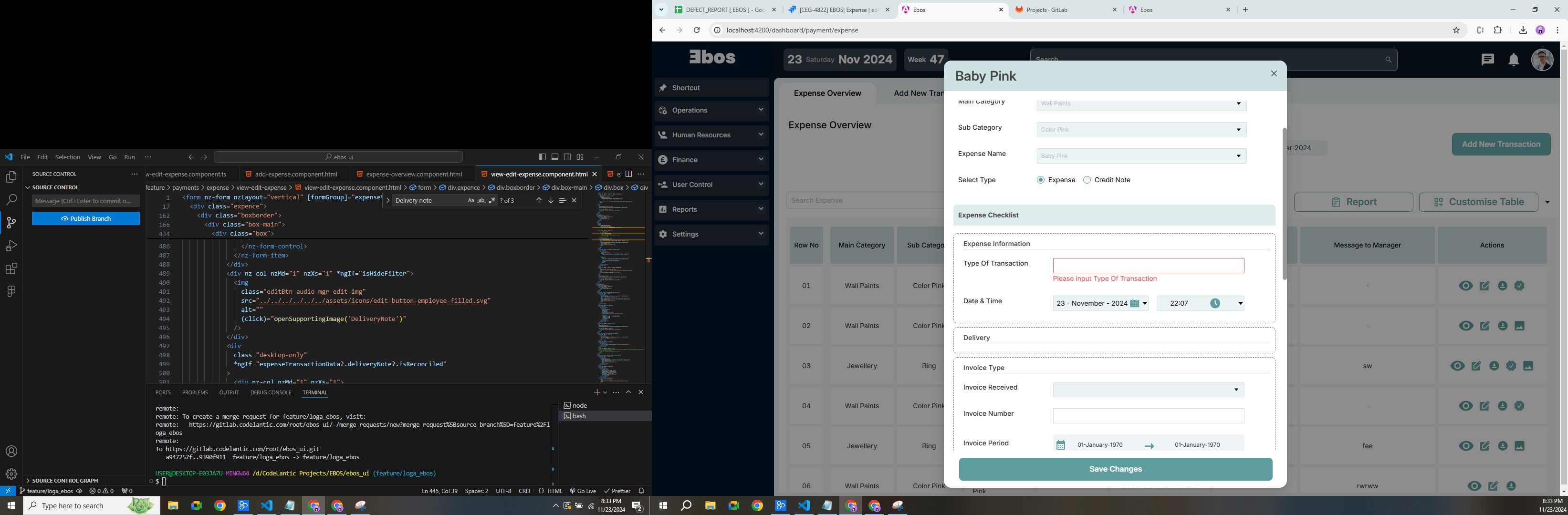Toggle the VS Code secondary side bar
Viewport: 1568px width, 515px height.
coord(567,157)
